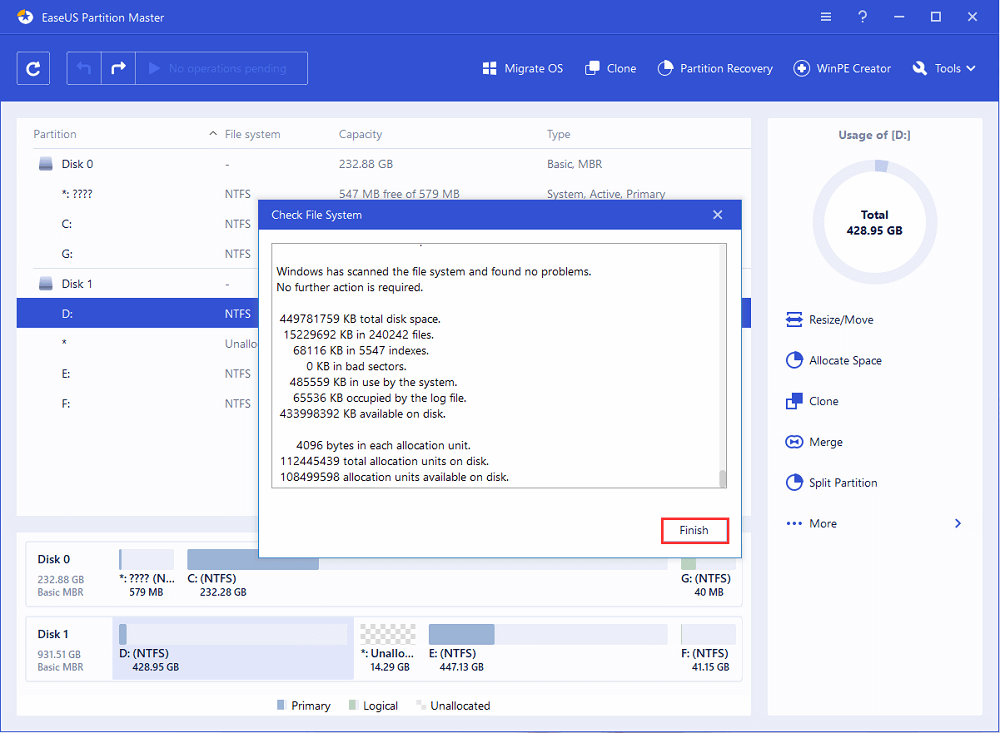Launch Partition Recovery
Image resolution: width=1000 pixels, height=733 pixels.
tap(715, 69)
